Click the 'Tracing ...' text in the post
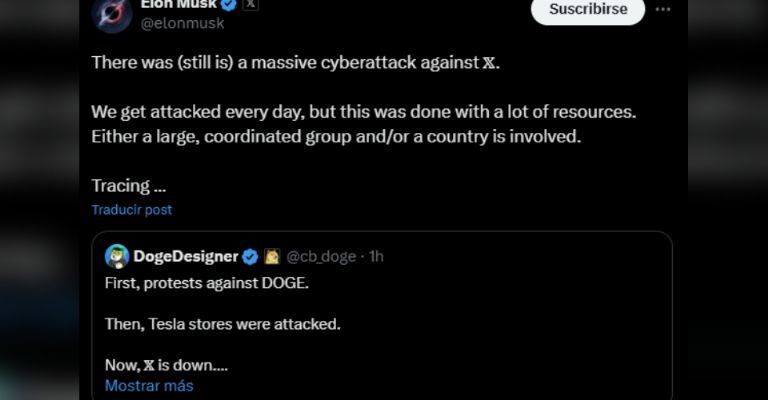 (128, 185)
